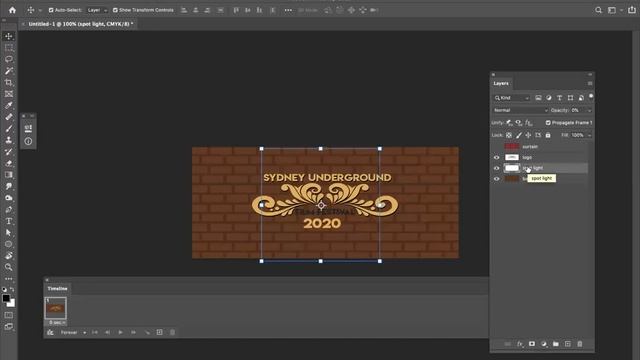Go to next frame
Screen dimensions: 640x360
tap(133, 333)
